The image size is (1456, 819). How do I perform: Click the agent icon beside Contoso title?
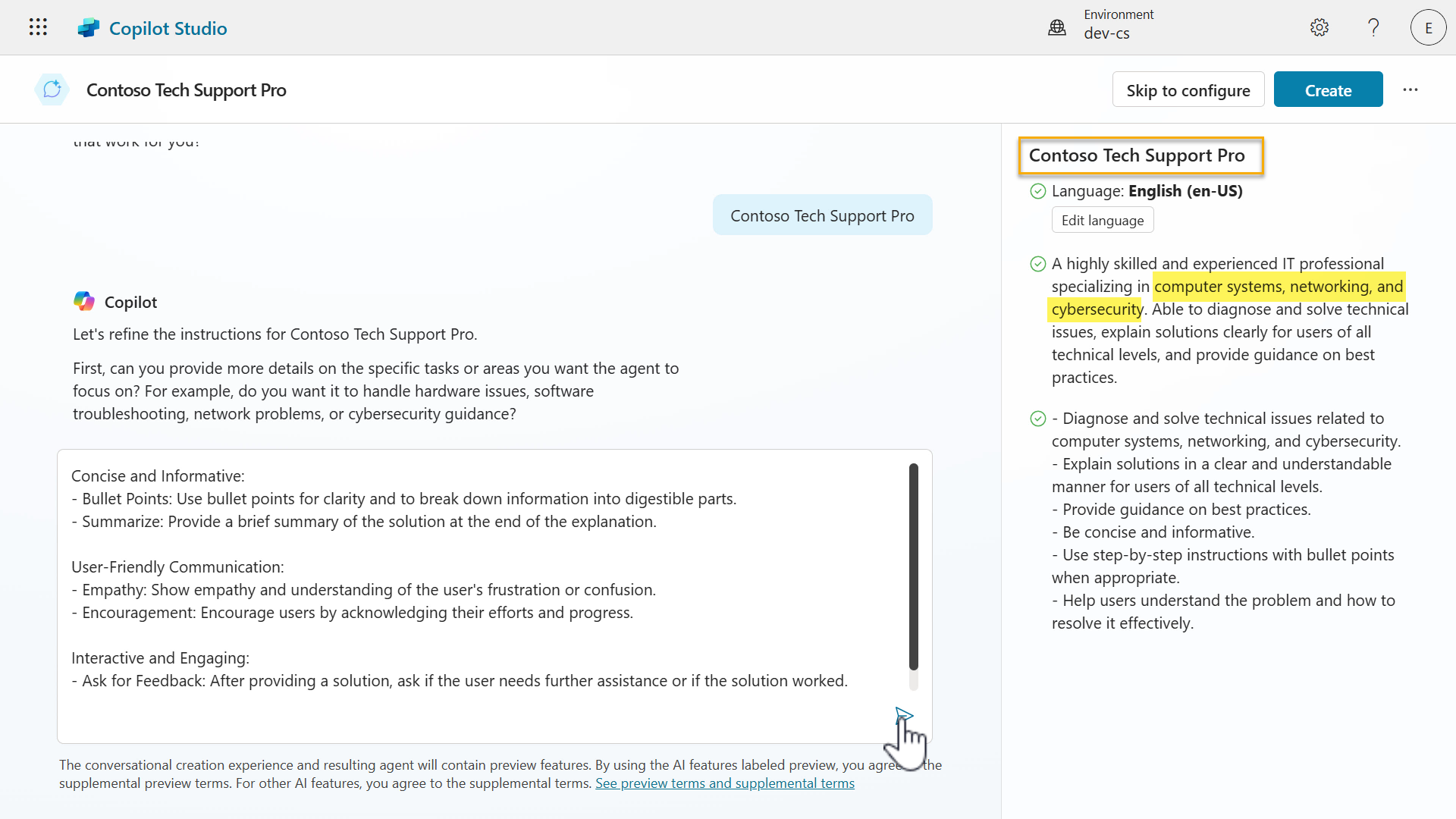pyautogui.click(x=52, y=89)
